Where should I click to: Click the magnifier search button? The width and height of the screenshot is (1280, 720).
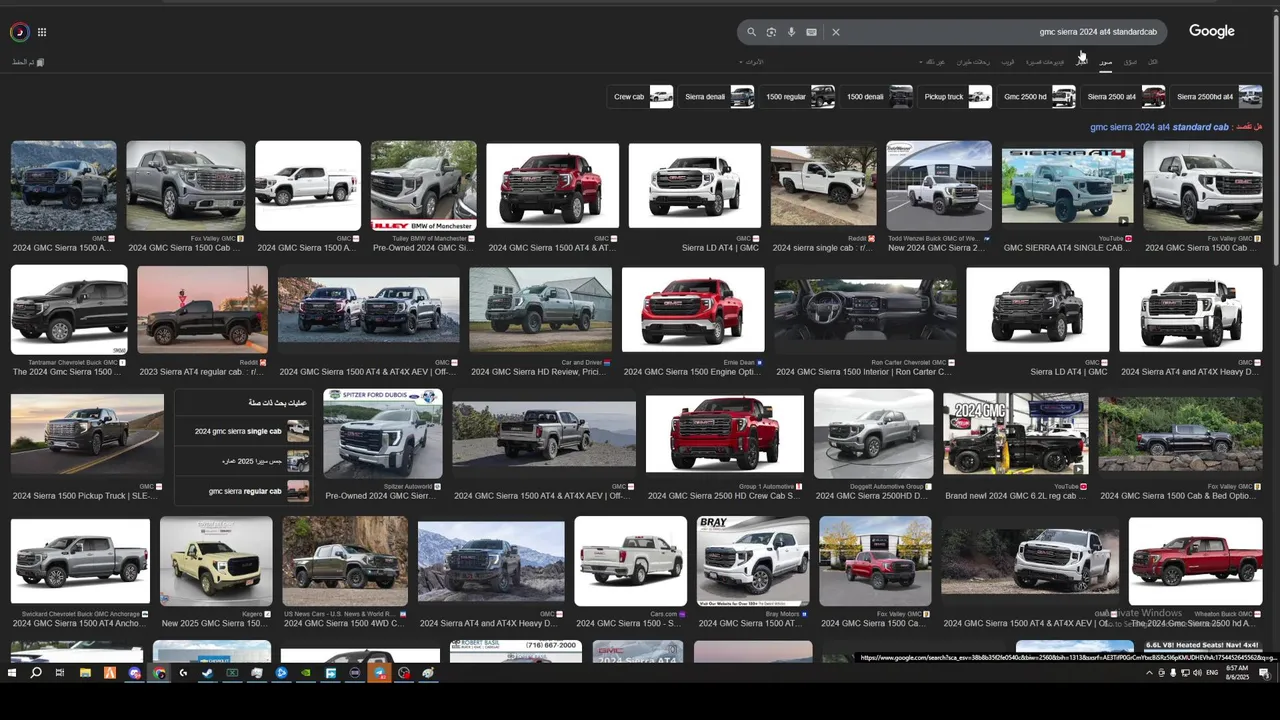tap(751, 32)
